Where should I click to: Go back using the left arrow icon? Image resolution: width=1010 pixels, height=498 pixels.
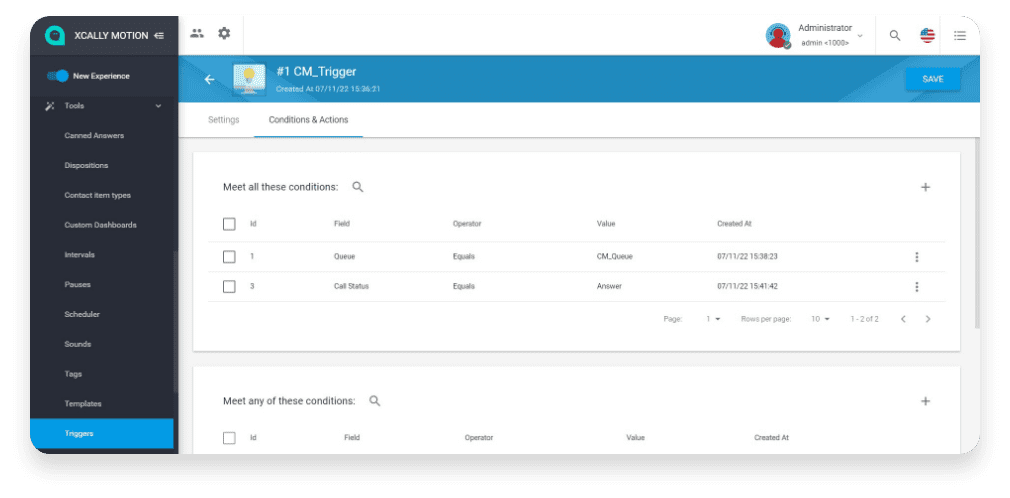(x=209, y=79)
